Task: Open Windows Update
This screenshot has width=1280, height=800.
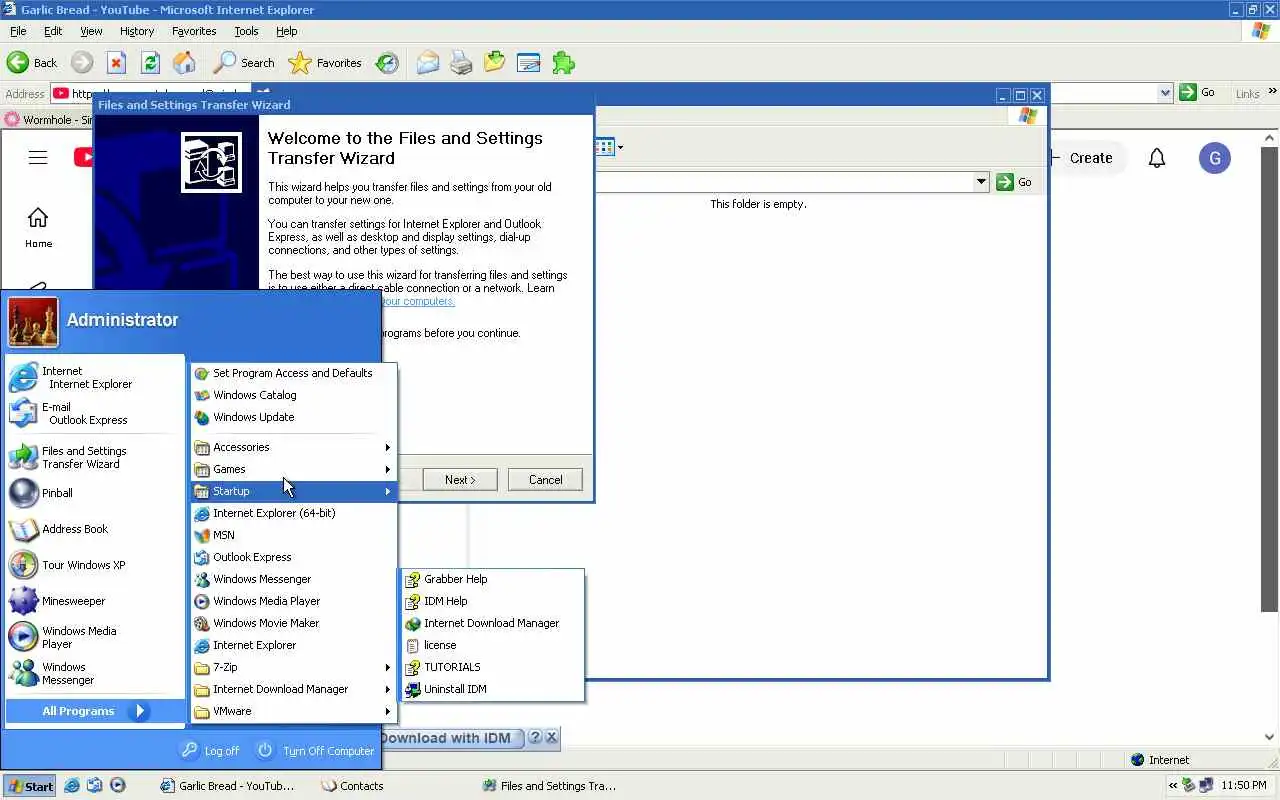Action: 294,417
